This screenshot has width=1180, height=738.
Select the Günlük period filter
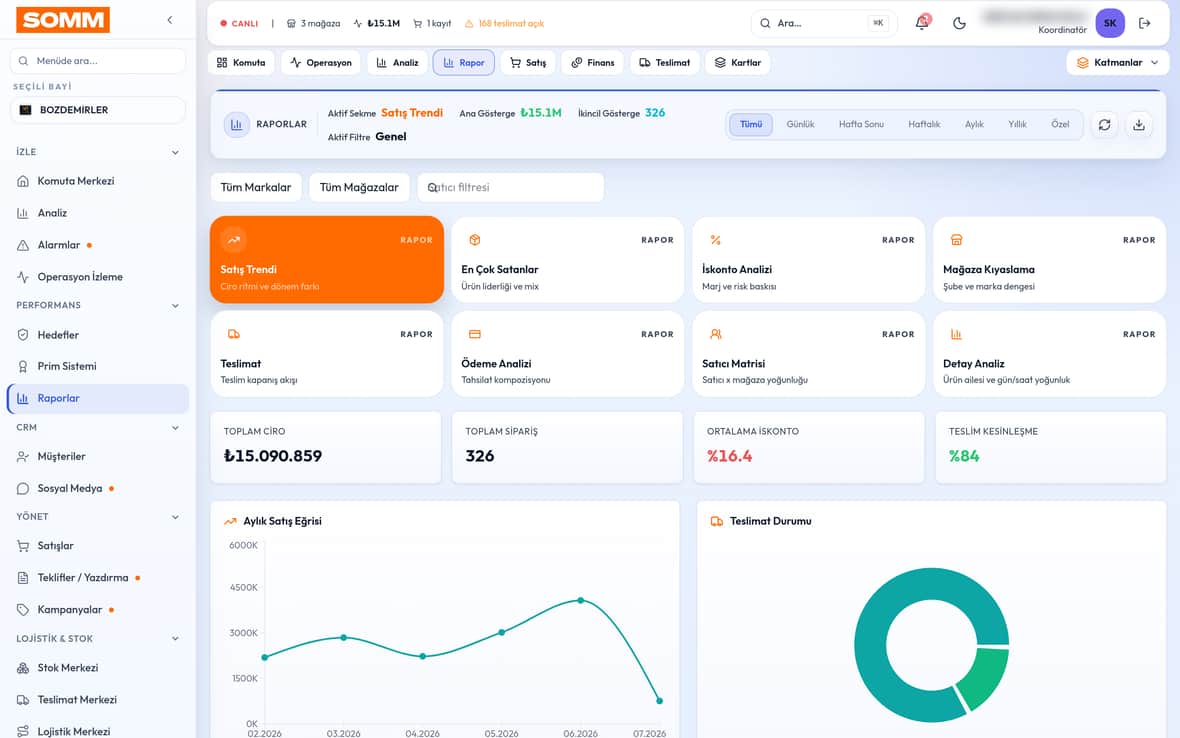coord(800,124)
